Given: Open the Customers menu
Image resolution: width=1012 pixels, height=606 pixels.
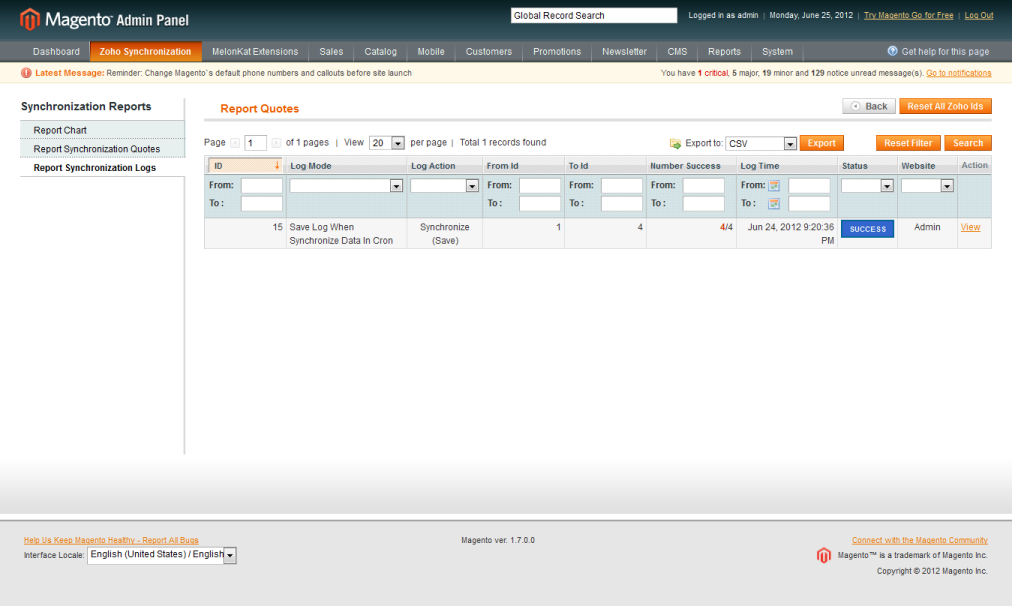Looking at the screenshot, I should pos(489,52).
